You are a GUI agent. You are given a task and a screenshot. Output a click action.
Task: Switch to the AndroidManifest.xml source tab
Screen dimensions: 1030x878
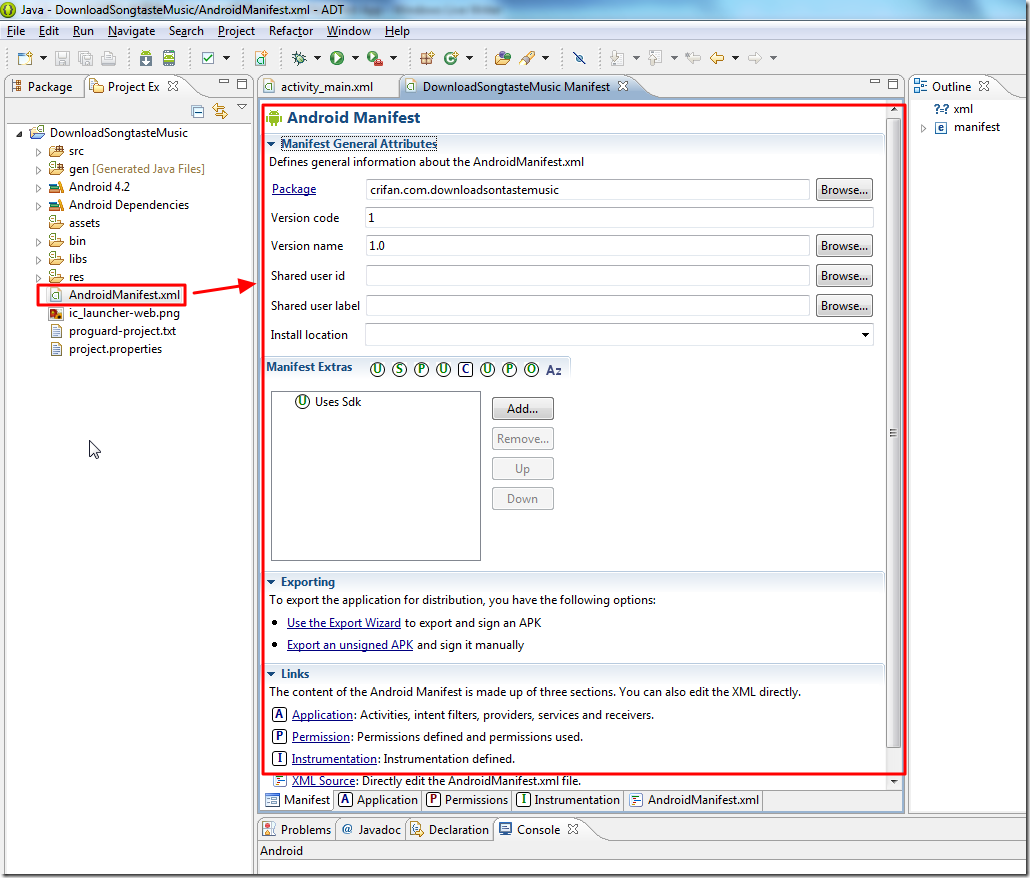click(695, 800)
